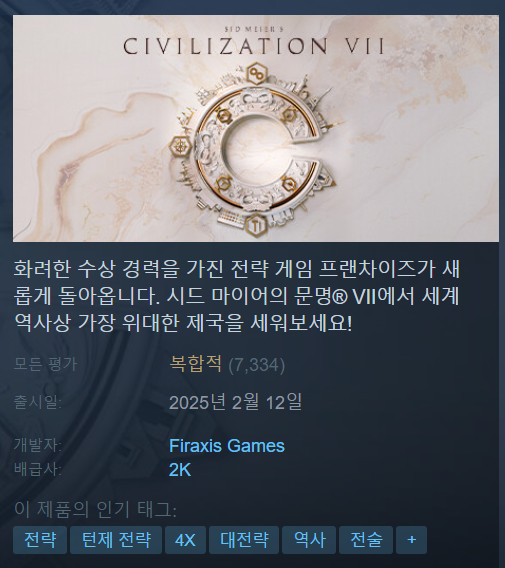Click the game description paragraph
This screenshot has width=505, height=568.
point(237,296)
